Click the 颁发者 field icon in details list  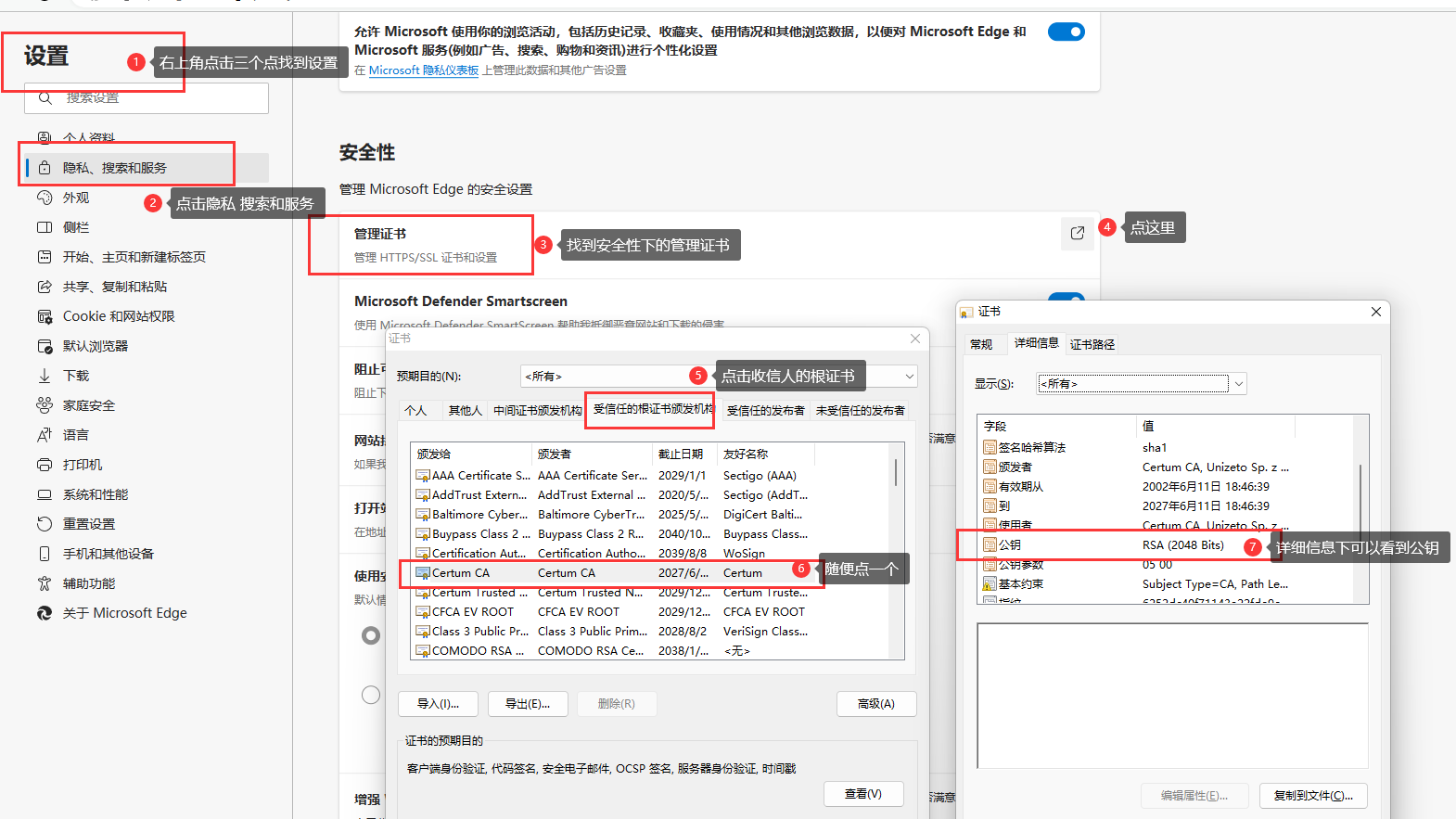990,467
